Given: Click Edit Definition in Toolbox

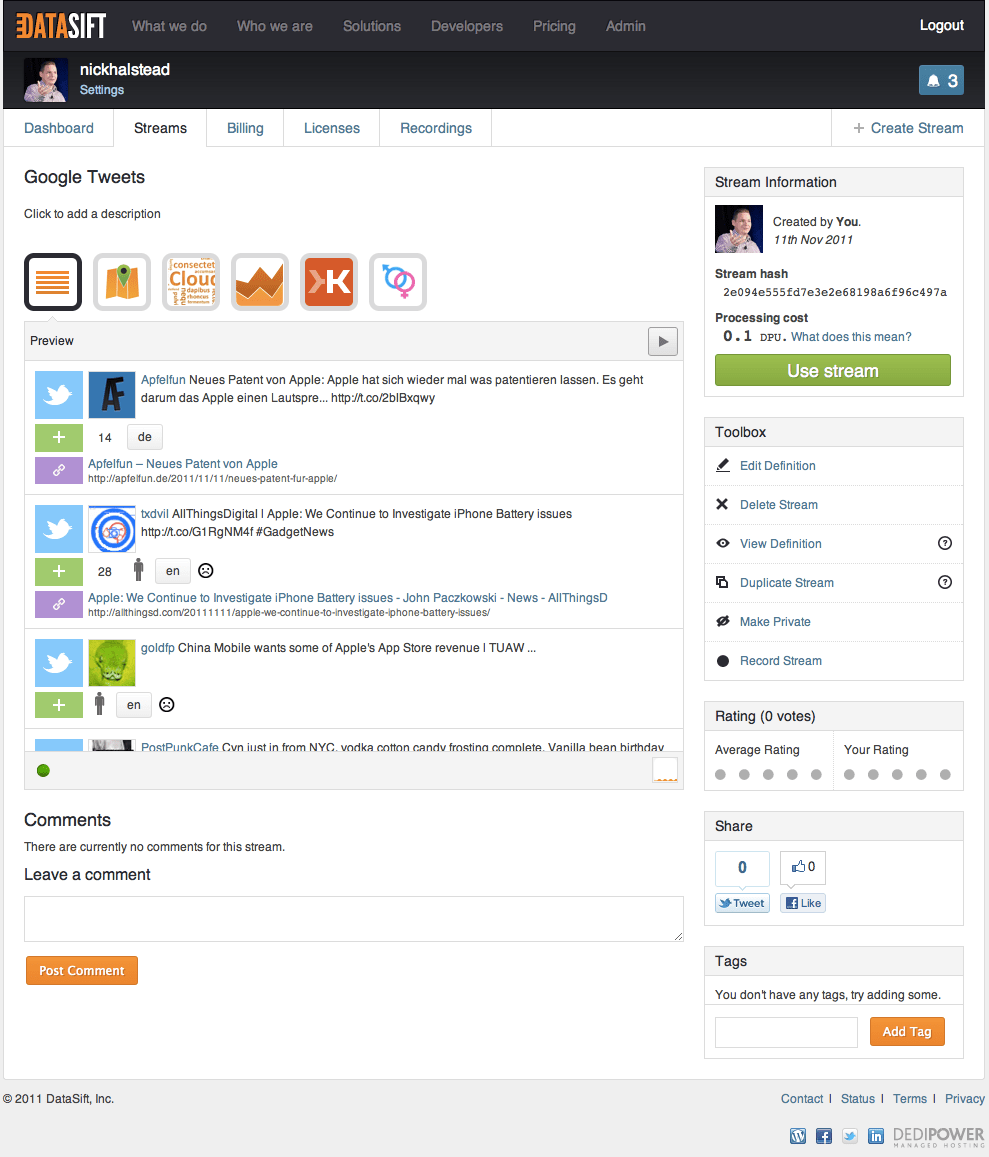Looking at the screenshot, I should coord(778,466).
